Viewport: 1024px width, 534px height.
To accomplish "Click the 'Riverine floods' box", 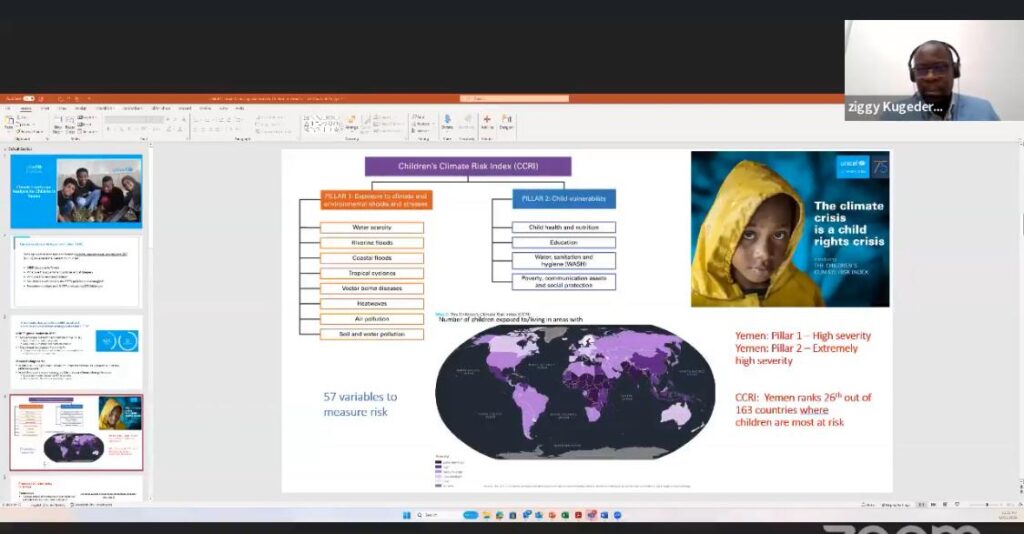I will (x=372, y=243).
